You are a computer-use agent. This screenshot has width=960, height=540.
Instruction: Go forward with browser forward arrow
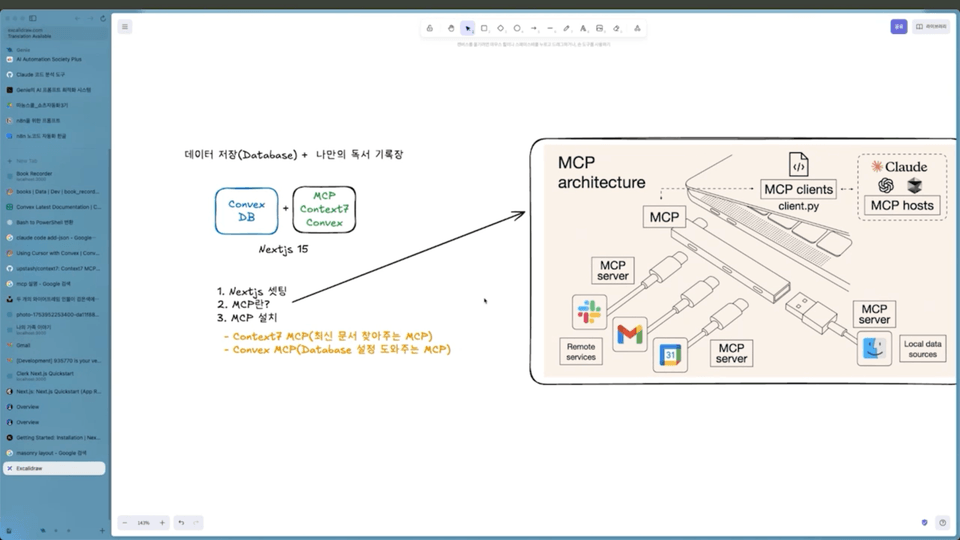click(90, 18)
